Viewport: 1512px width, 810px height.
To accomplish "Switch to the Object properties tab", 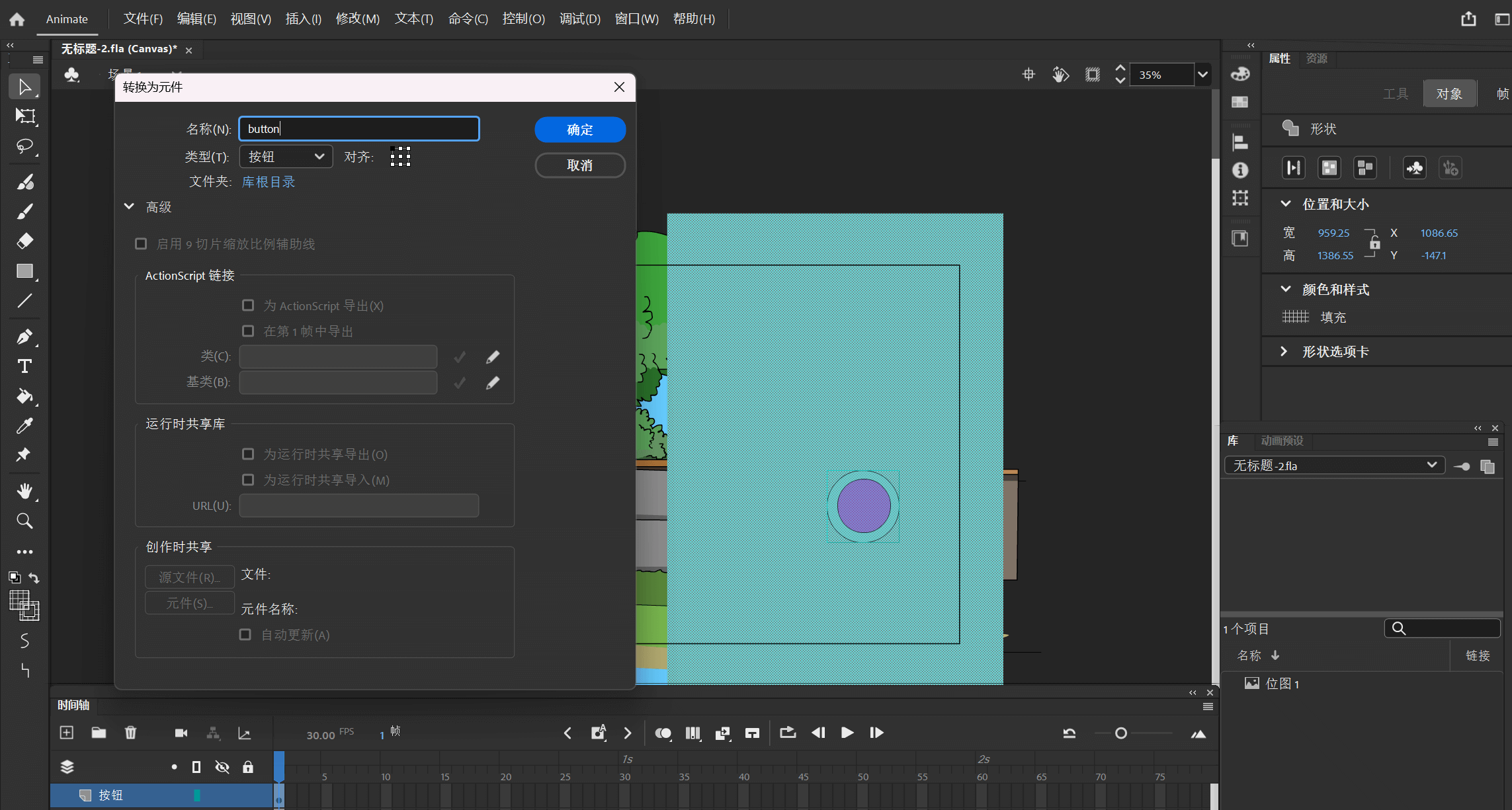I will point(1449,94).
